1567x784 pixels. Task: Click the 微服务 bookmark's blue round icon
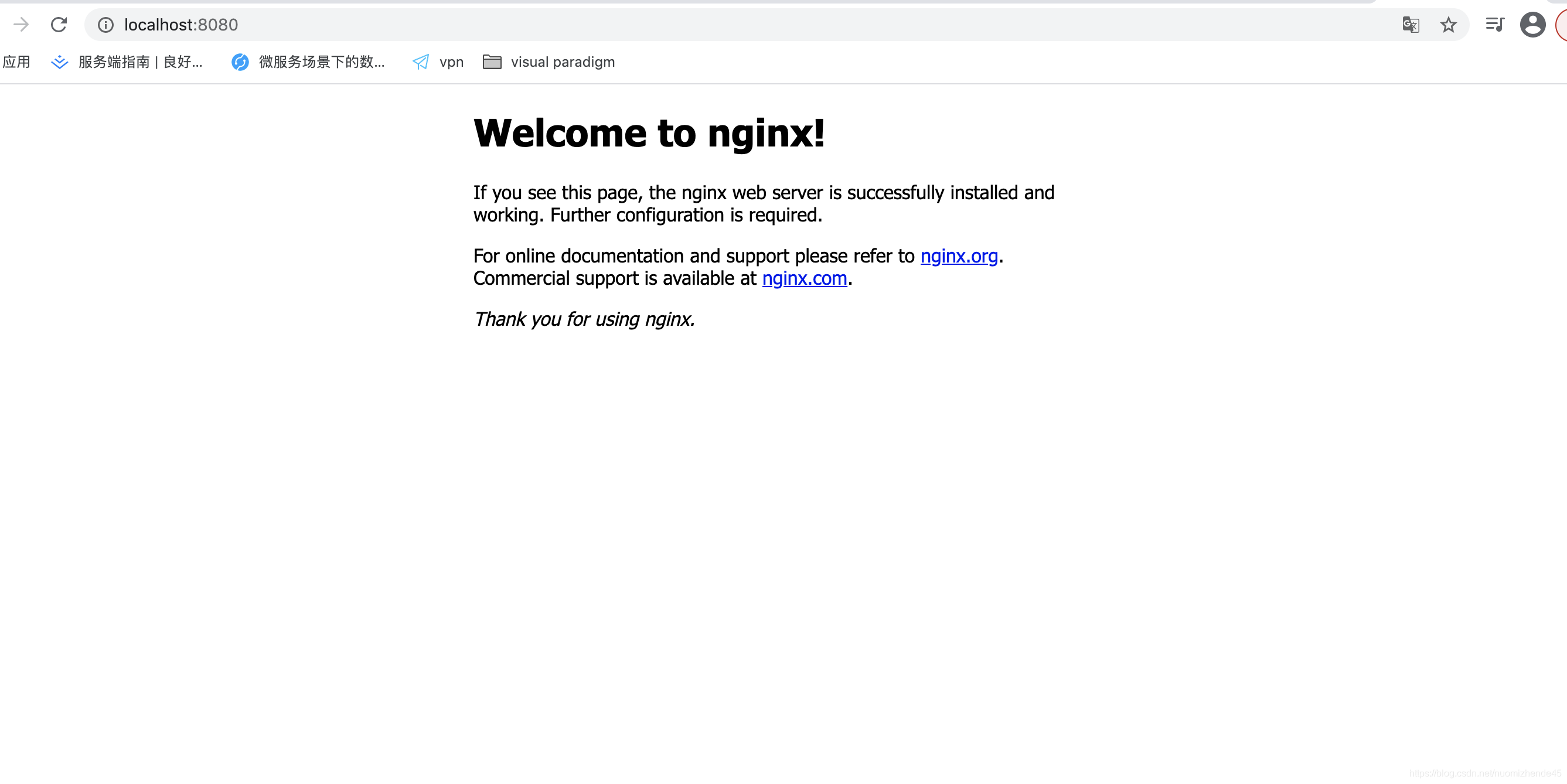coord(240,62)
